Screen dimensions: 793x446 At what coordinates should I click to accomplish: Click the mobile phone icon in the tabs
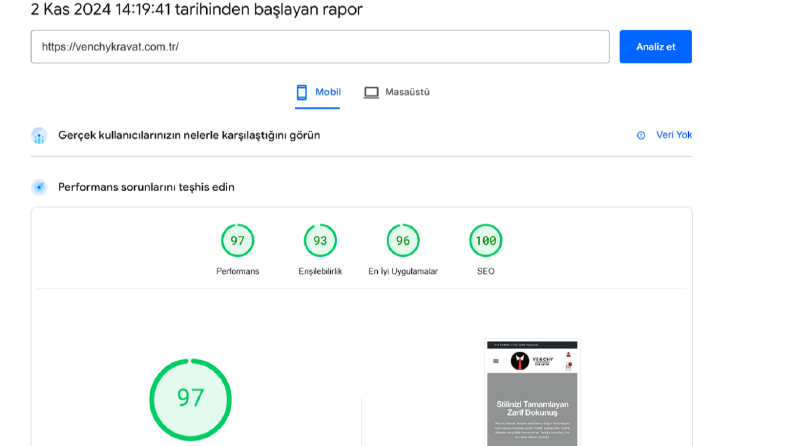coord(302,93)
